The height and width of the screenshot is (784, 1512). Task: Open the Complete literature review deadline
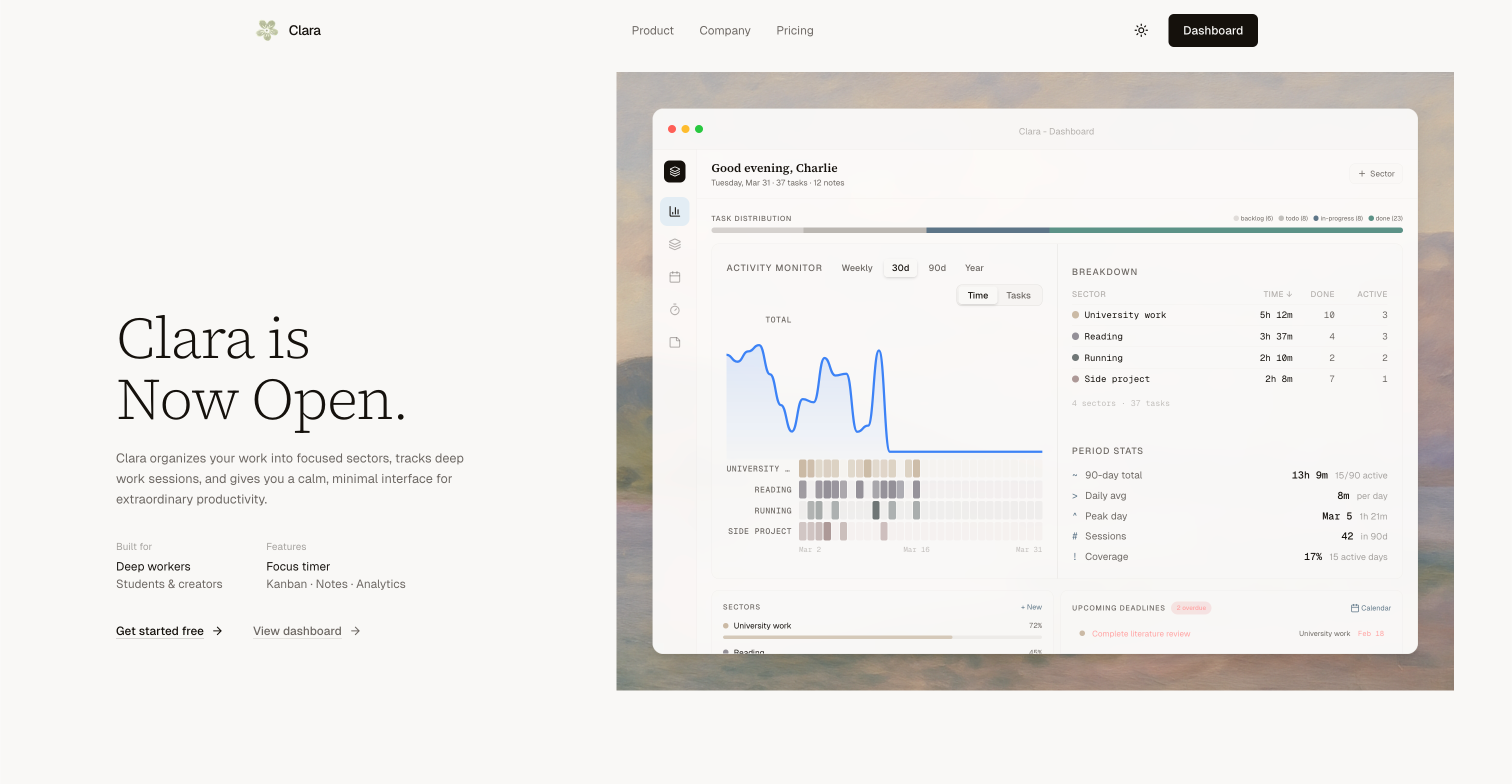pyautogui.click(x=1140, y=634)
